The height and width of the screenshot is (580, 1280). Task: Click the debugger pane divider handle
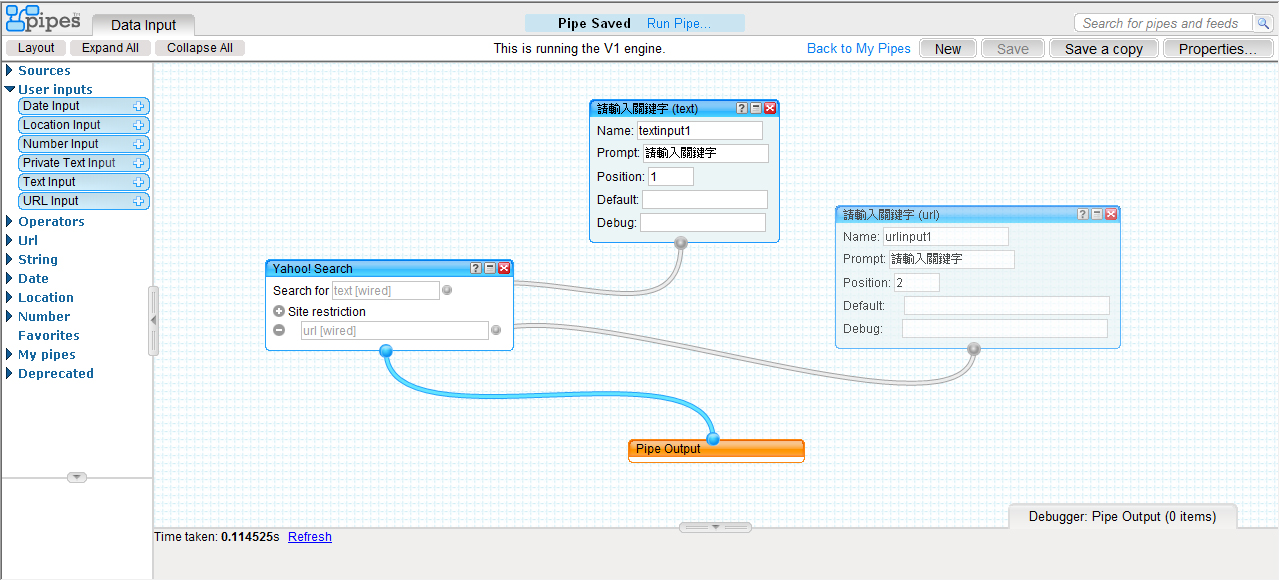(715, 526)
